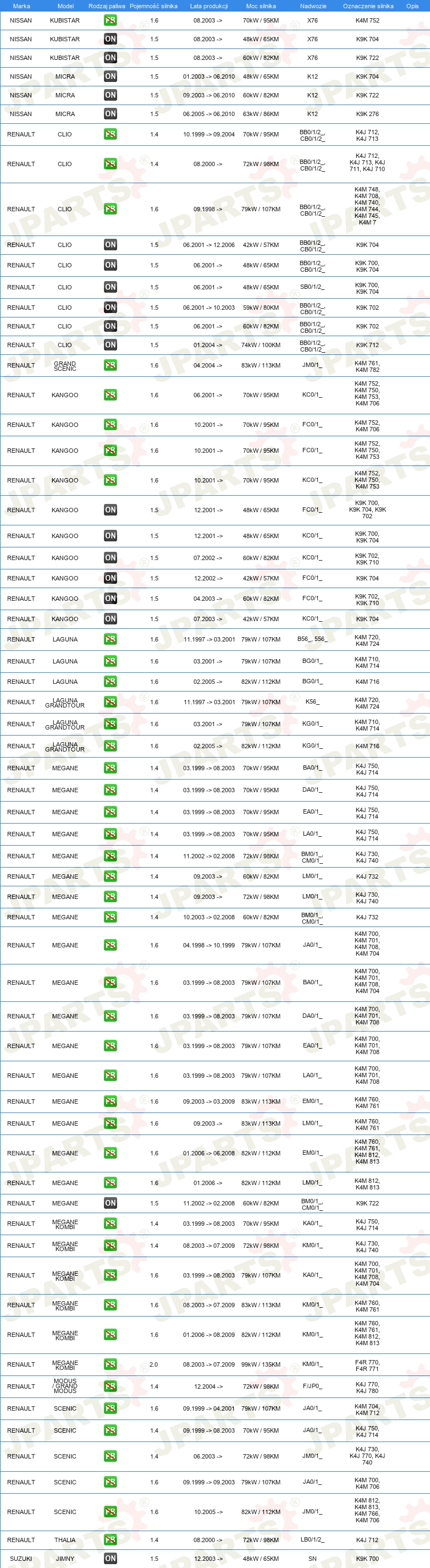Click petrol icon in GRAND SCENIC row

(x=110, y=365)
